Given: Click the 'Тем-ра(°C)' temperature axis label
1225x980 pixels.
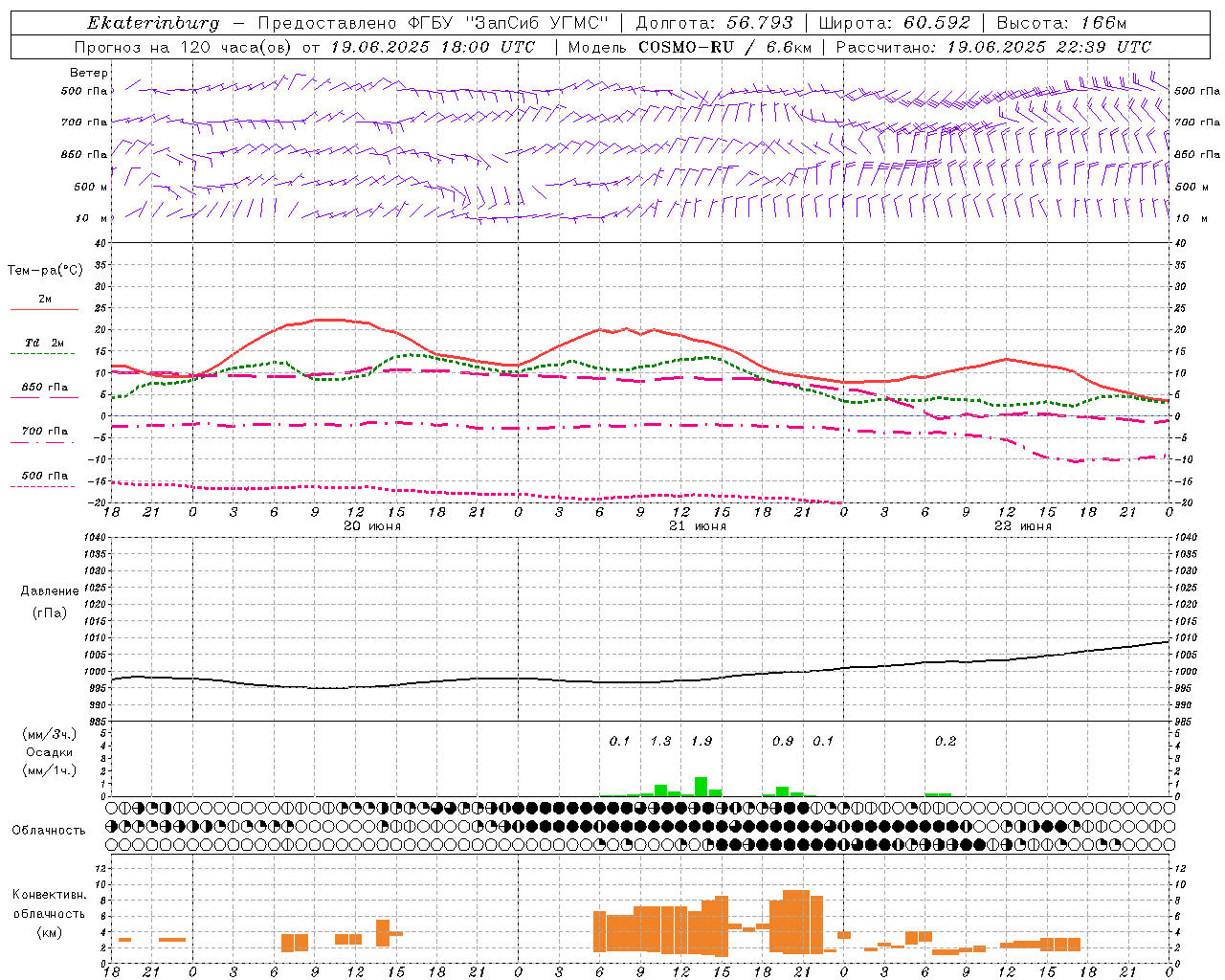Looking at the screenshot, I should pyautogui.click(x=45, y=271).
